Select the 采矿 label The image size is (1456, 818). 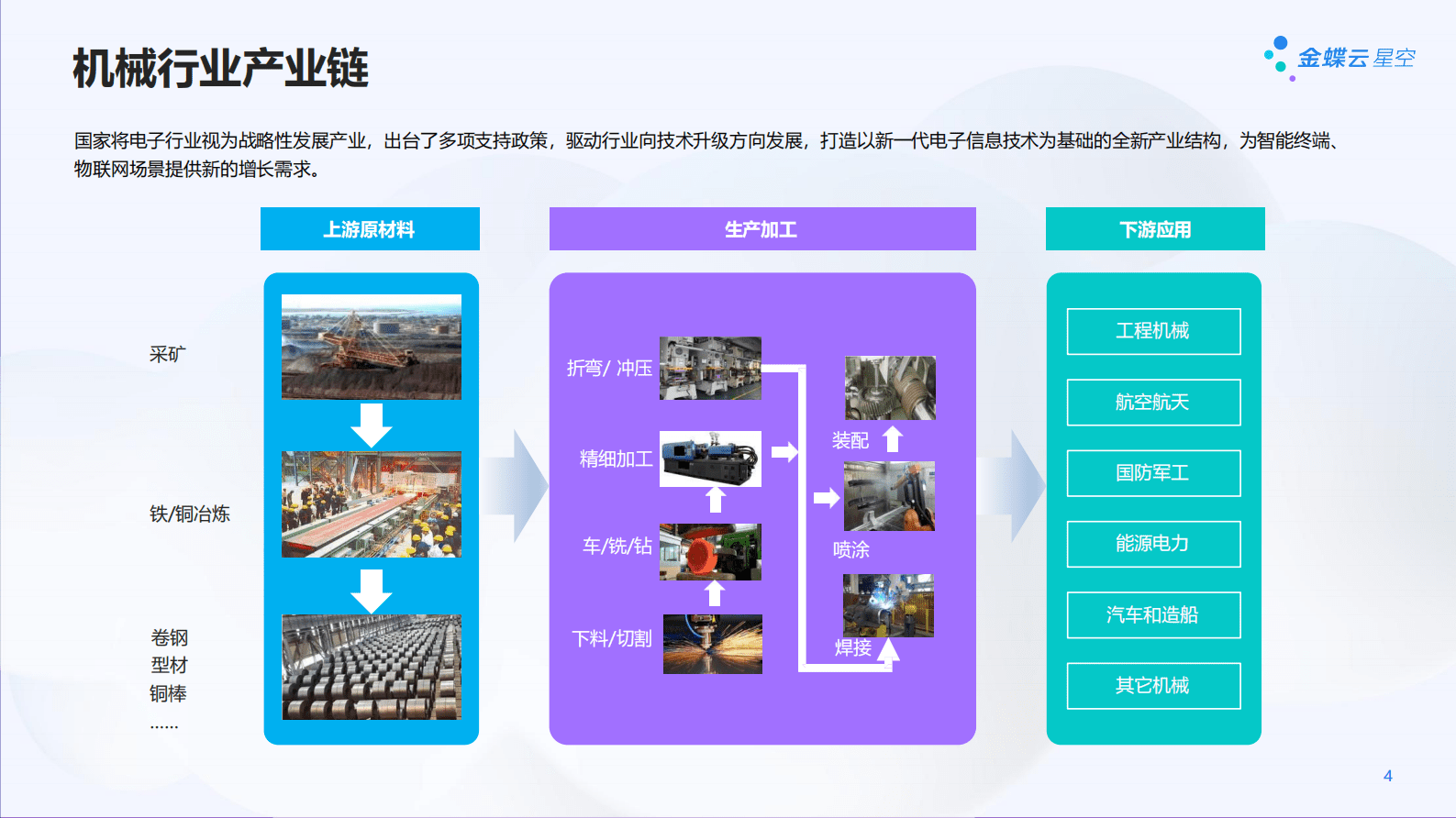pos(168,355)
